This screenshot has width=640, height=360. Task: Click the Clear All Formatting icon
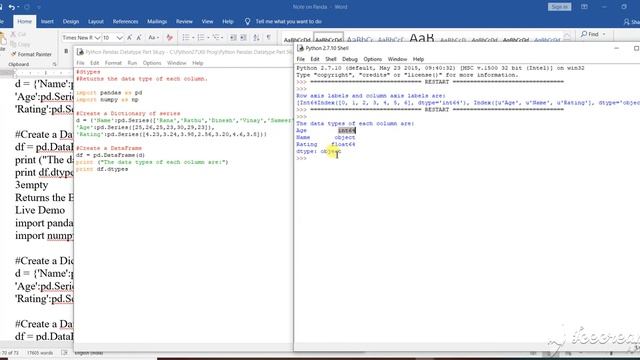click(169, 38)
